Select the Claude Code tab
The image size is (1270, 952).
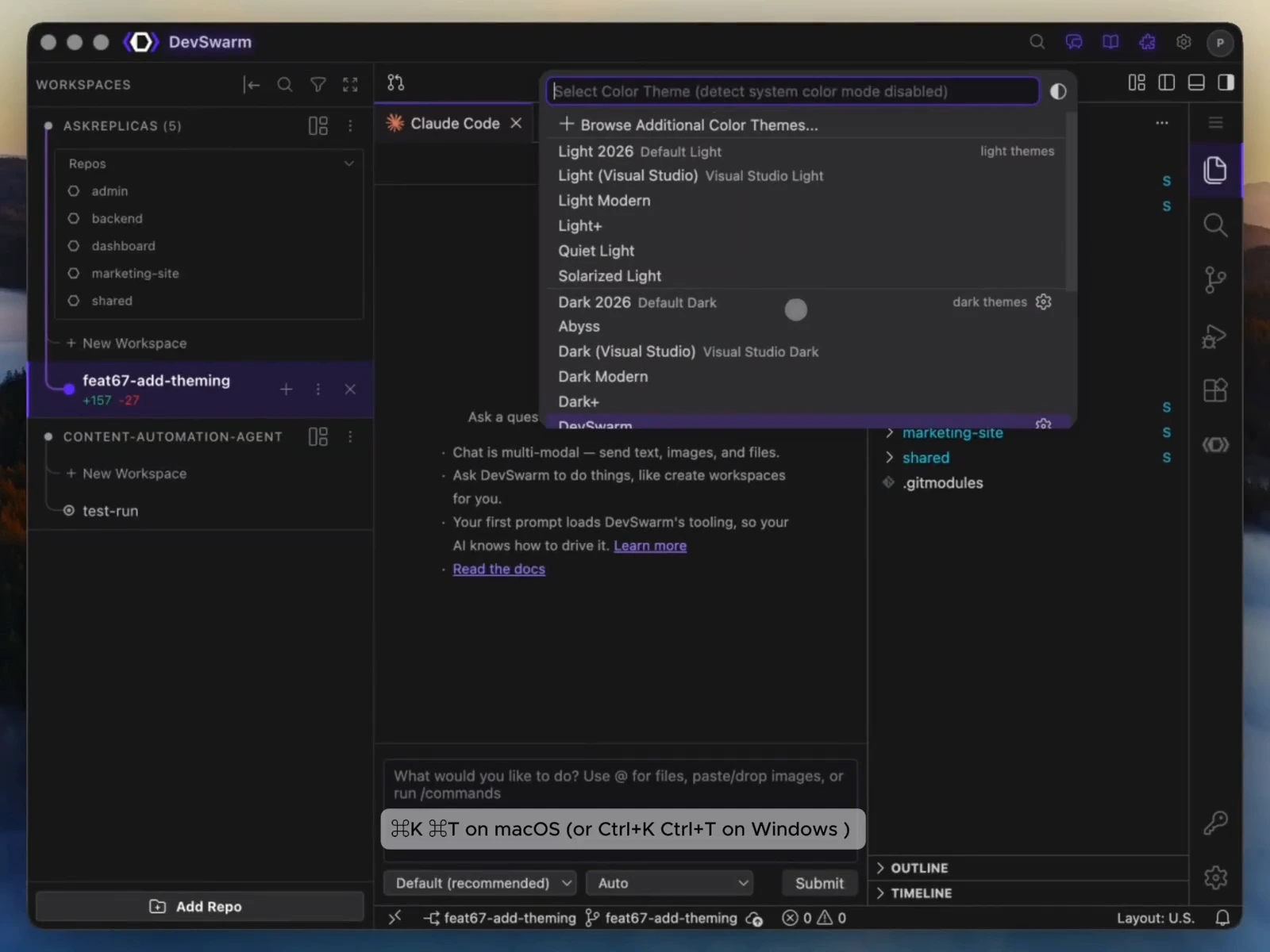[454, 124]
